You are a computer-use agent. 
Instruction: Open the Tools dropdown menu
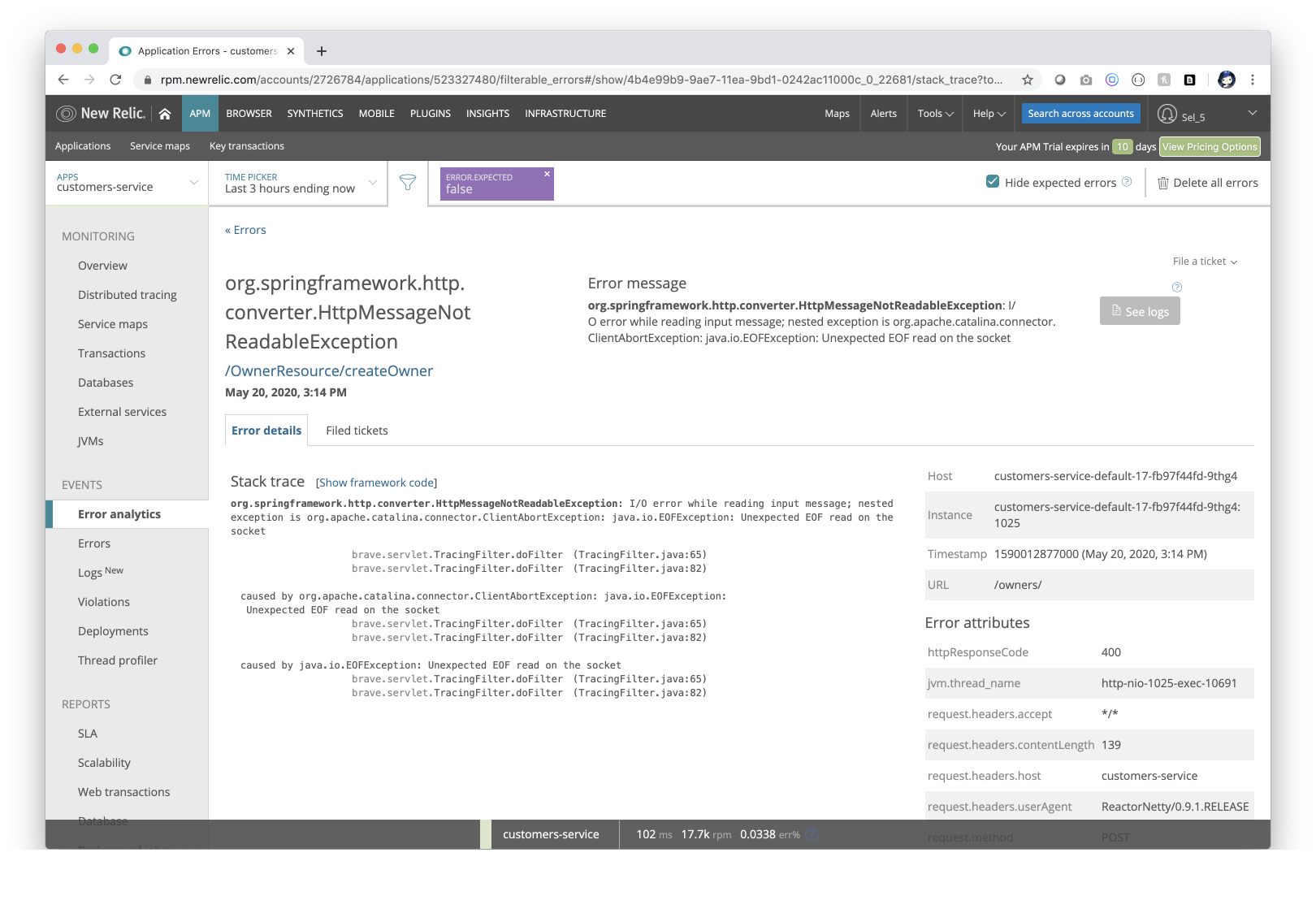(x=935, y=114)
